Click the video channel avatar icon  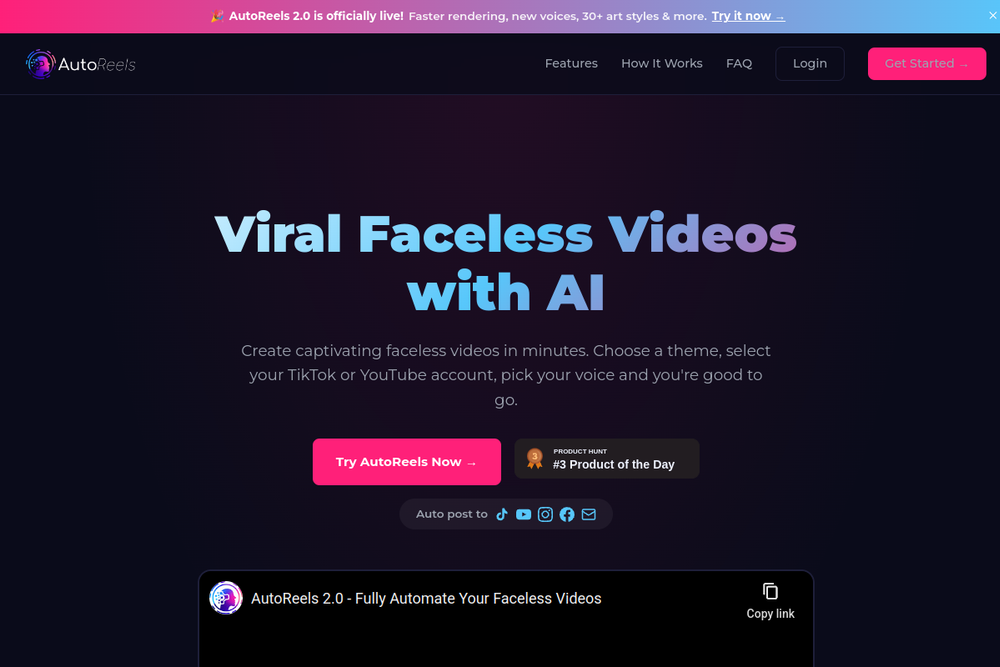pyautogui.click(x=226, y=598)
